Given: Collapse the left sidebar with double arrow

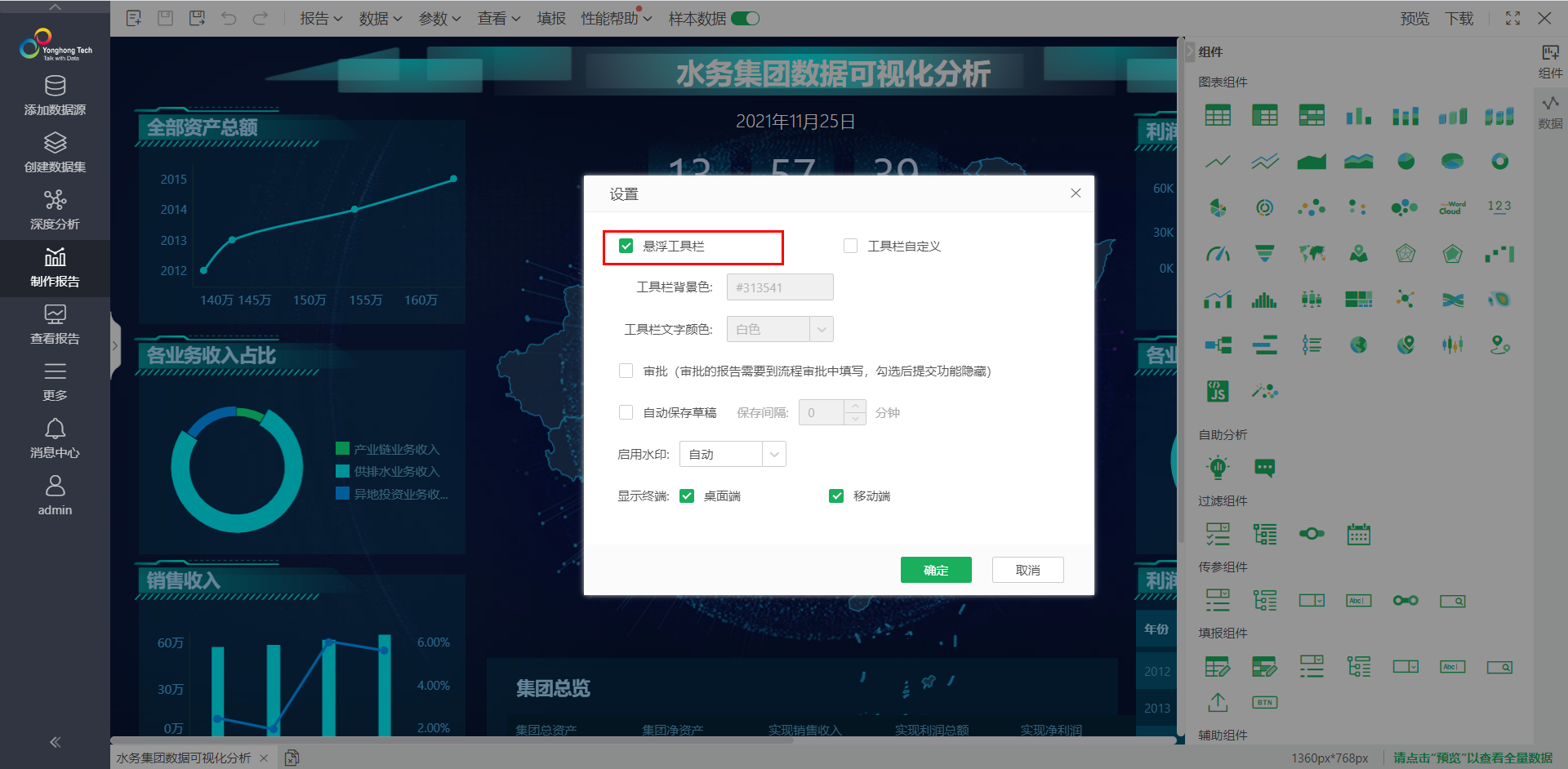Looking at the screenshot, I should pyautogui.click(x=55, y=742).
